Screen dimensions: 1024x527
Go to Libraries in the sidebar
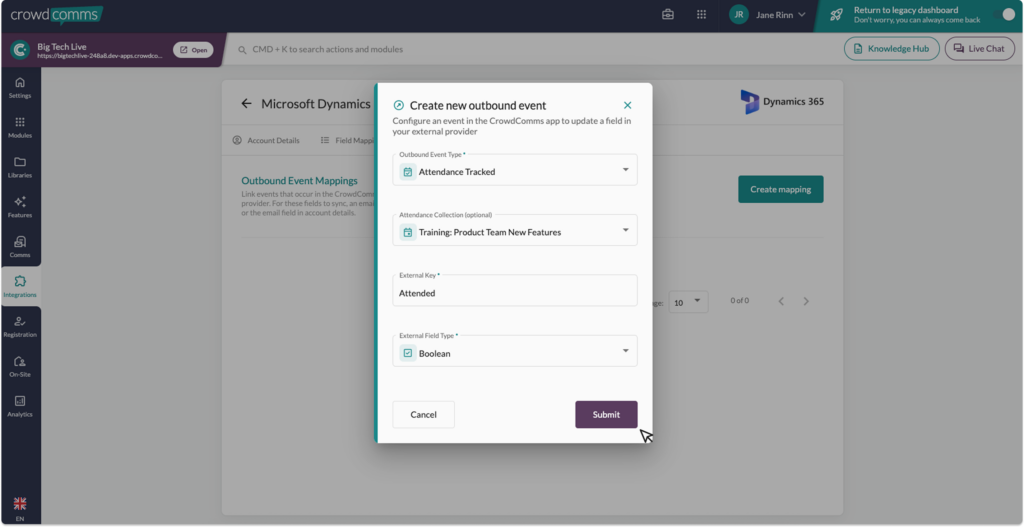pyautogui.click(x=20, y=167)
